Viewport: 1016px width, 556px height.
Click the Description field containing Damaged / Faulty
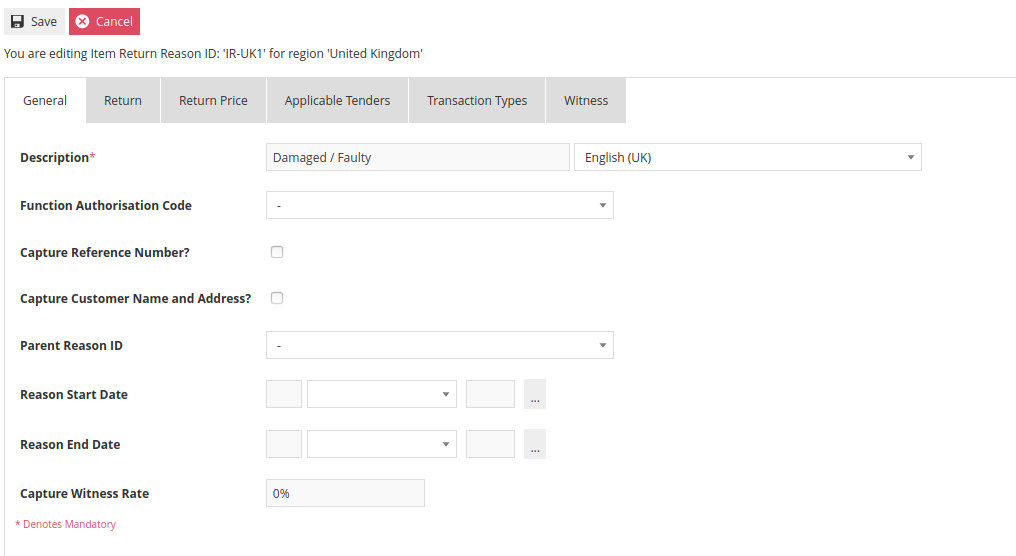coord(417,157)
